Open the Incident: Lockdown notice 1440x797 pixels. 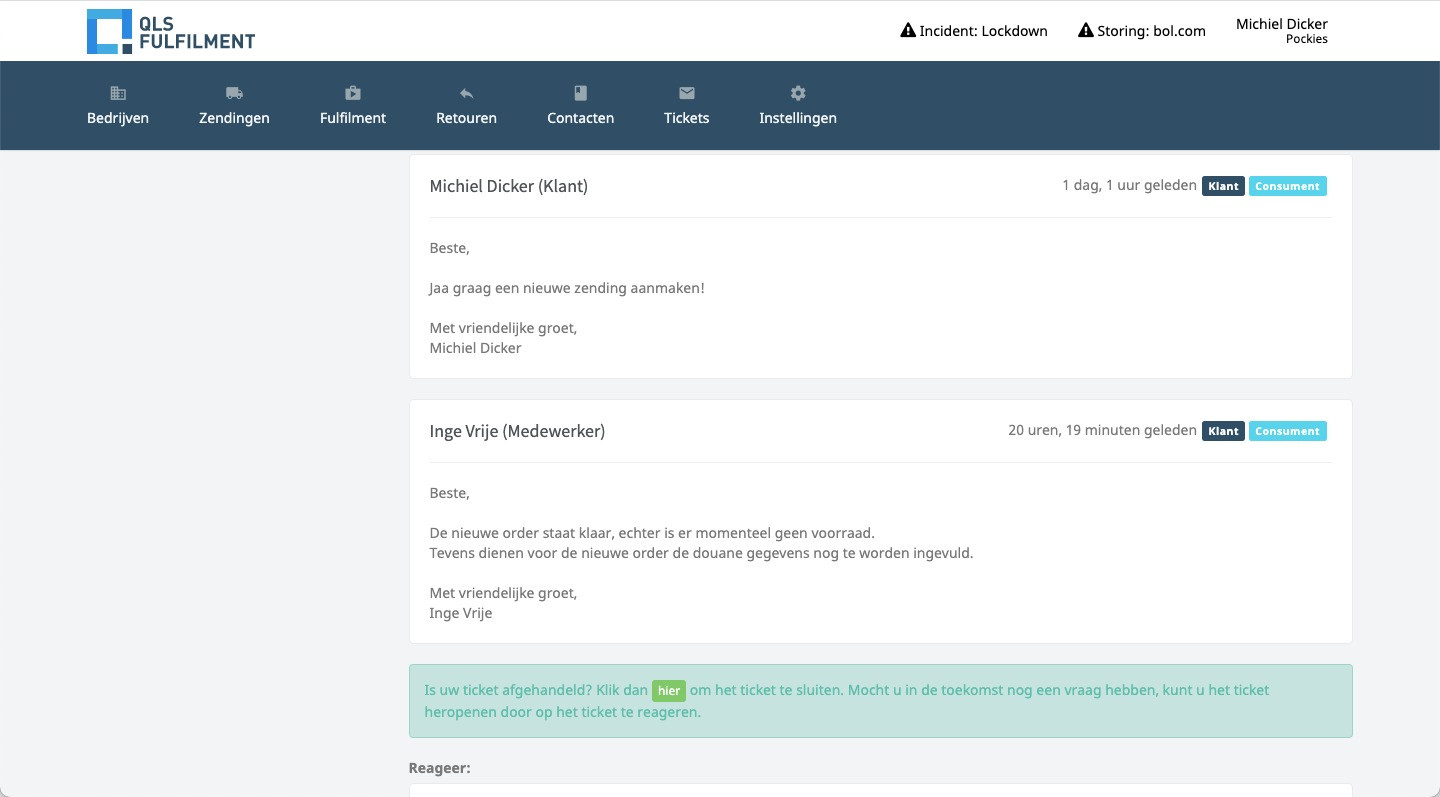point(983,31)
